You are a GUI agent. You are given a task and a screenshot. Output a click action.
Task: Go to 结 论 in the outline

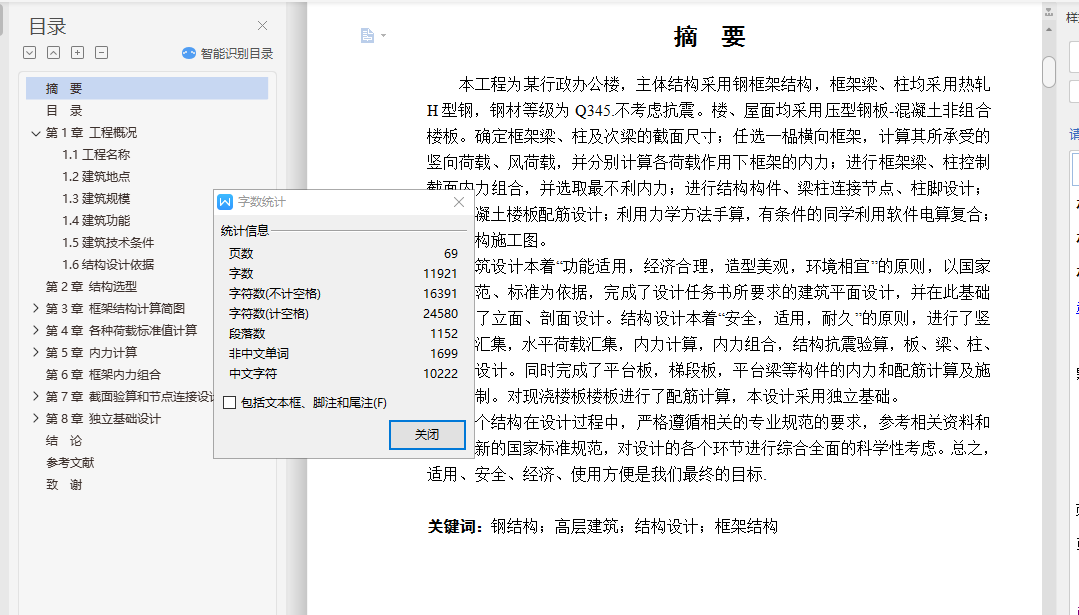tap(64, 441)
